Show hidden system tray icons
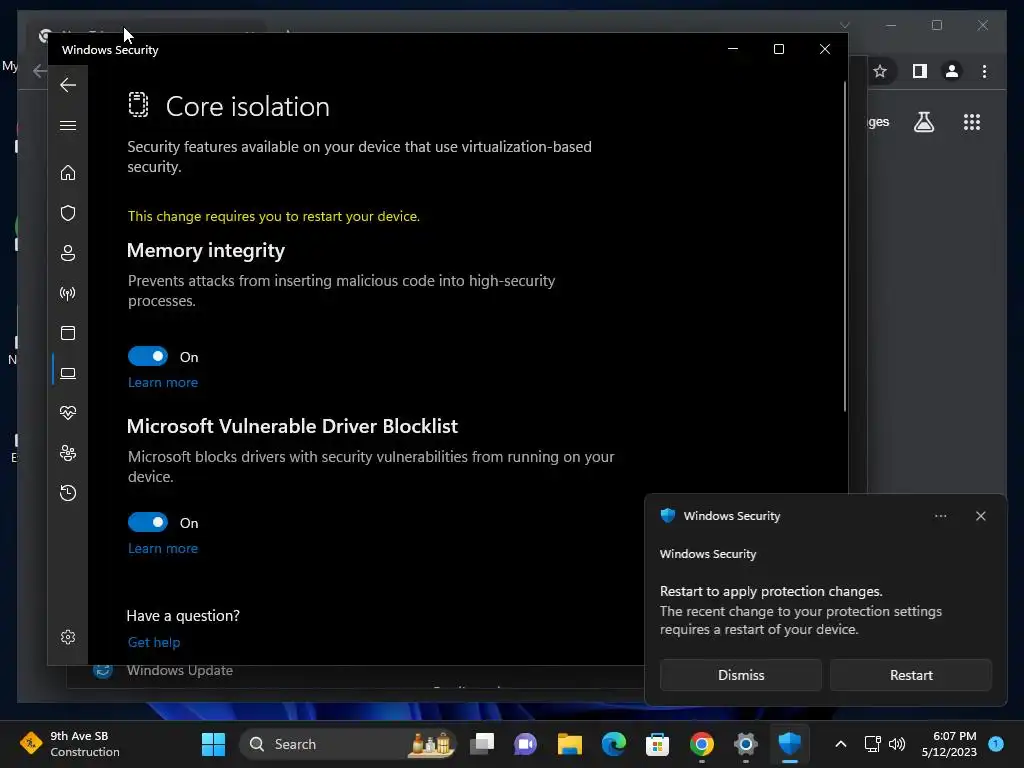Screen dimensions: 1024x768 (840, 744)
